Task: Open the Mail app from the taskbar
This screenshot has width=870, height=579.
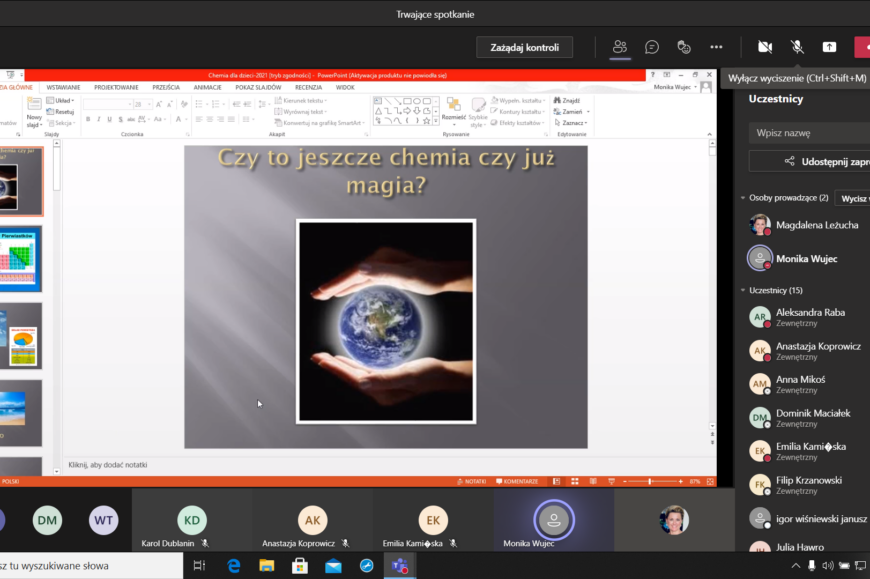Action: (333, 566)
